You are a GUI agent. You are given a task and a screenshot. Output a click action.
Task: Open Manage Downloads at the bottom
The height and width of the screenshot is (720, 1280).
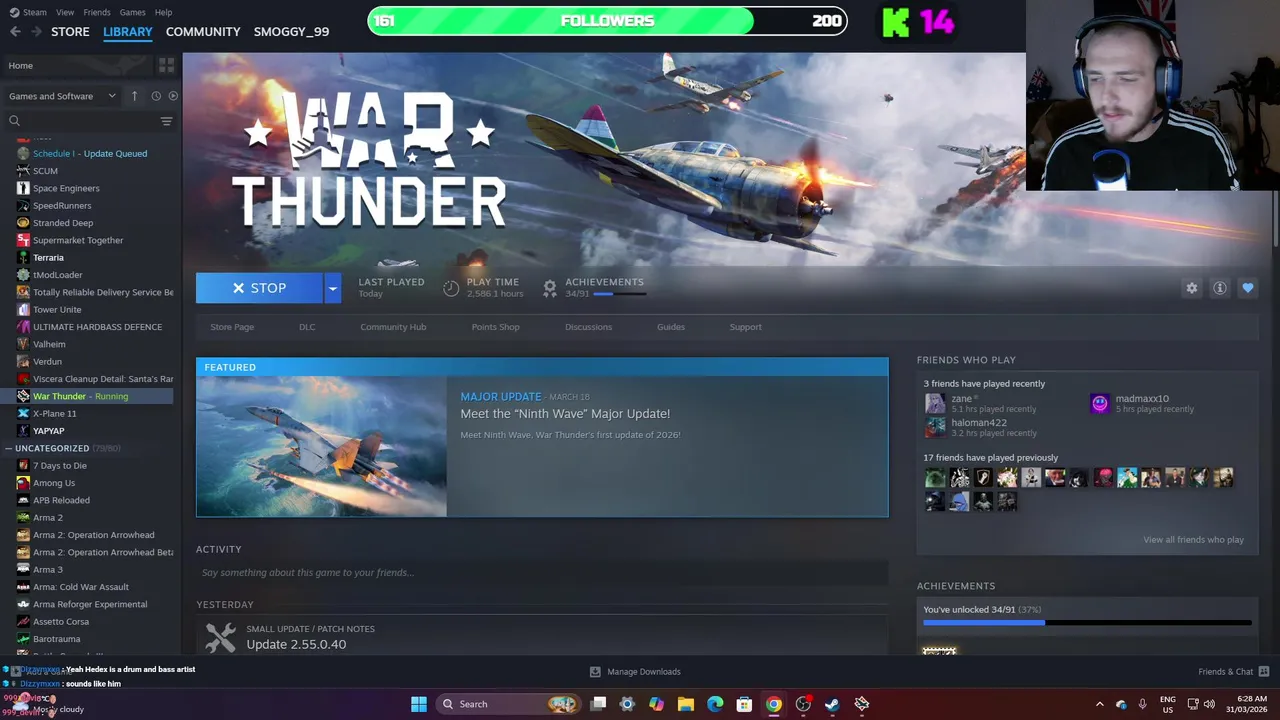[x=635, y=672]
